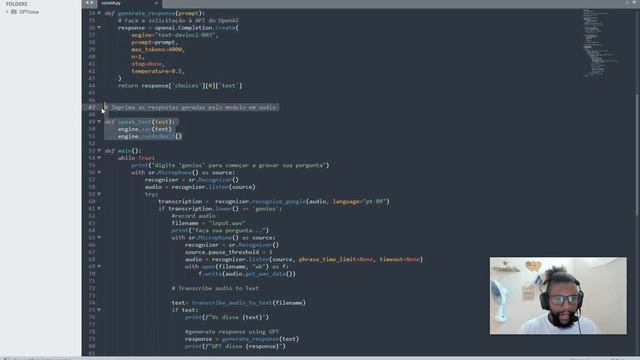Click in the 'filename = "input.wav"' line
This screenshot has width=640, height=360.
tap(209, 223)
